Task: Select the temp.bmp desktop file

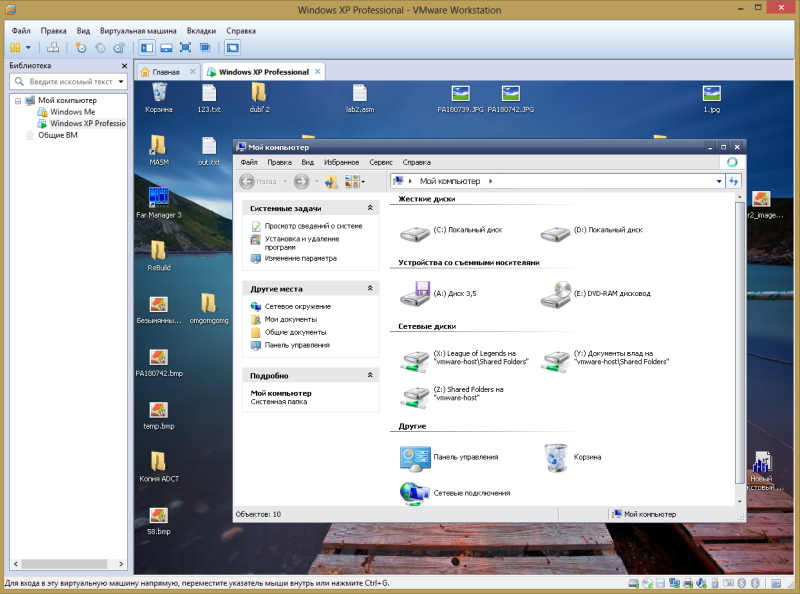Action: tap(159, 415)
